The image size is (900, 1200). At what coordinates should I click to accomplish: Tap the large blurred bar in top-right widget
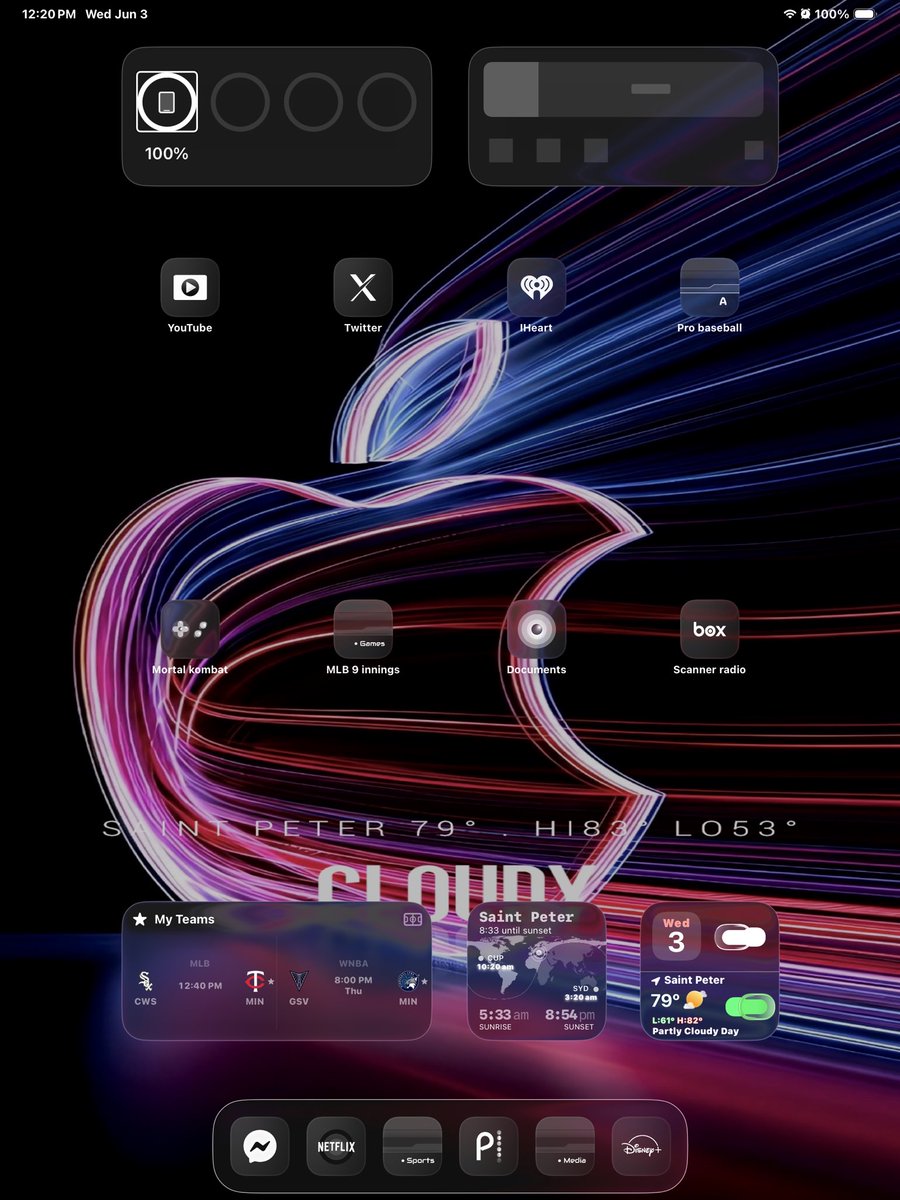coord(623,90)
